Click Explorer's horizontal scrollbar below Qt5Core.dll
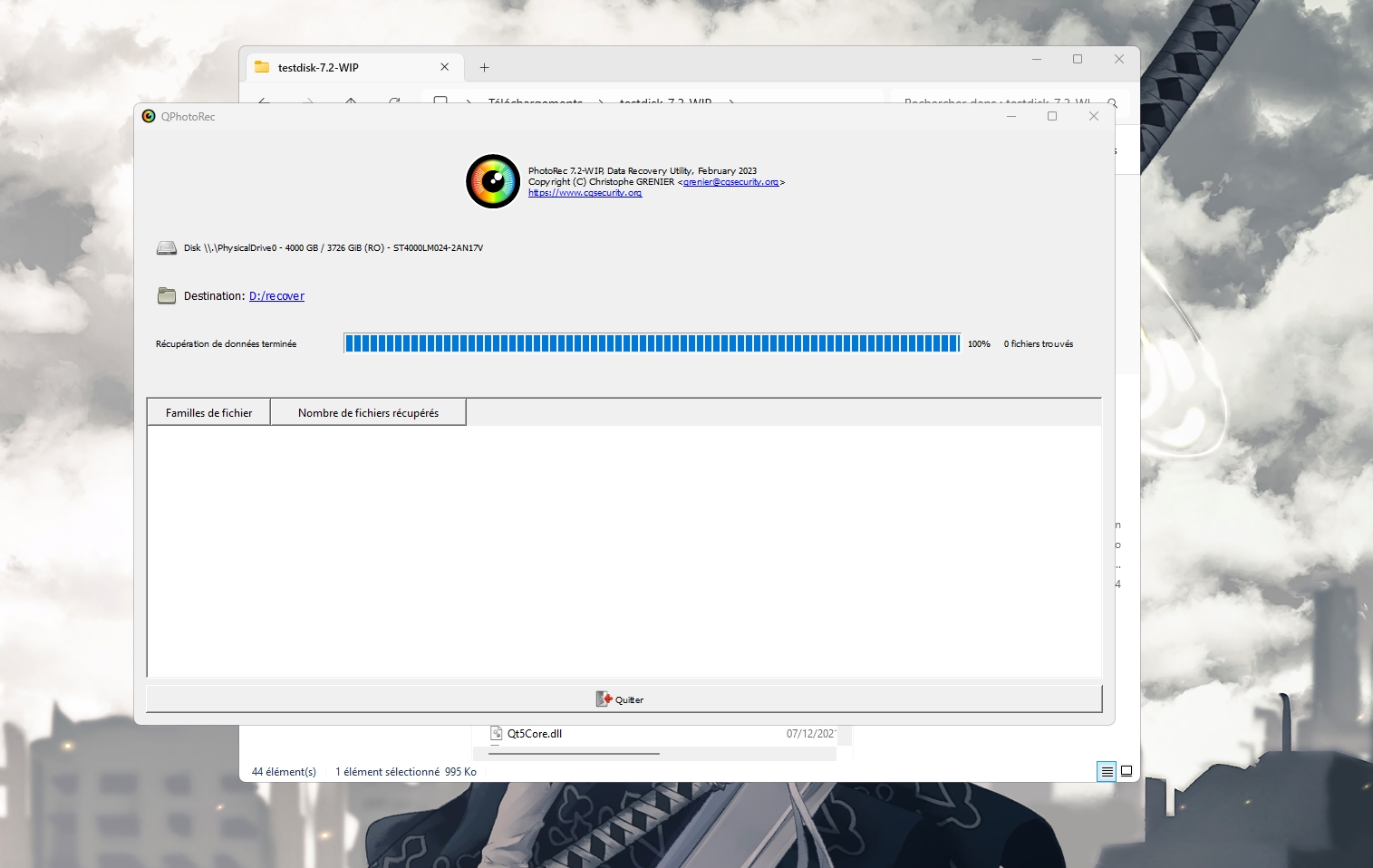This screenshot has height=868, width=1373. pos(574,753)
